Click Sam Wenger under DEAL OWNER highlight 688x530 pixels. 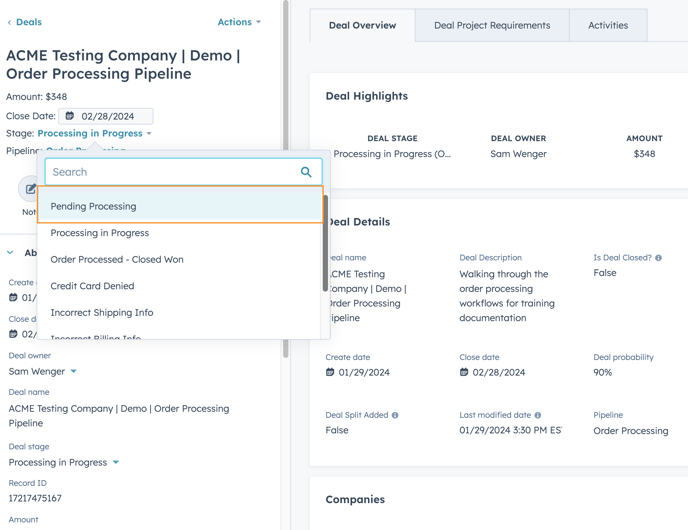coord(518,154)
